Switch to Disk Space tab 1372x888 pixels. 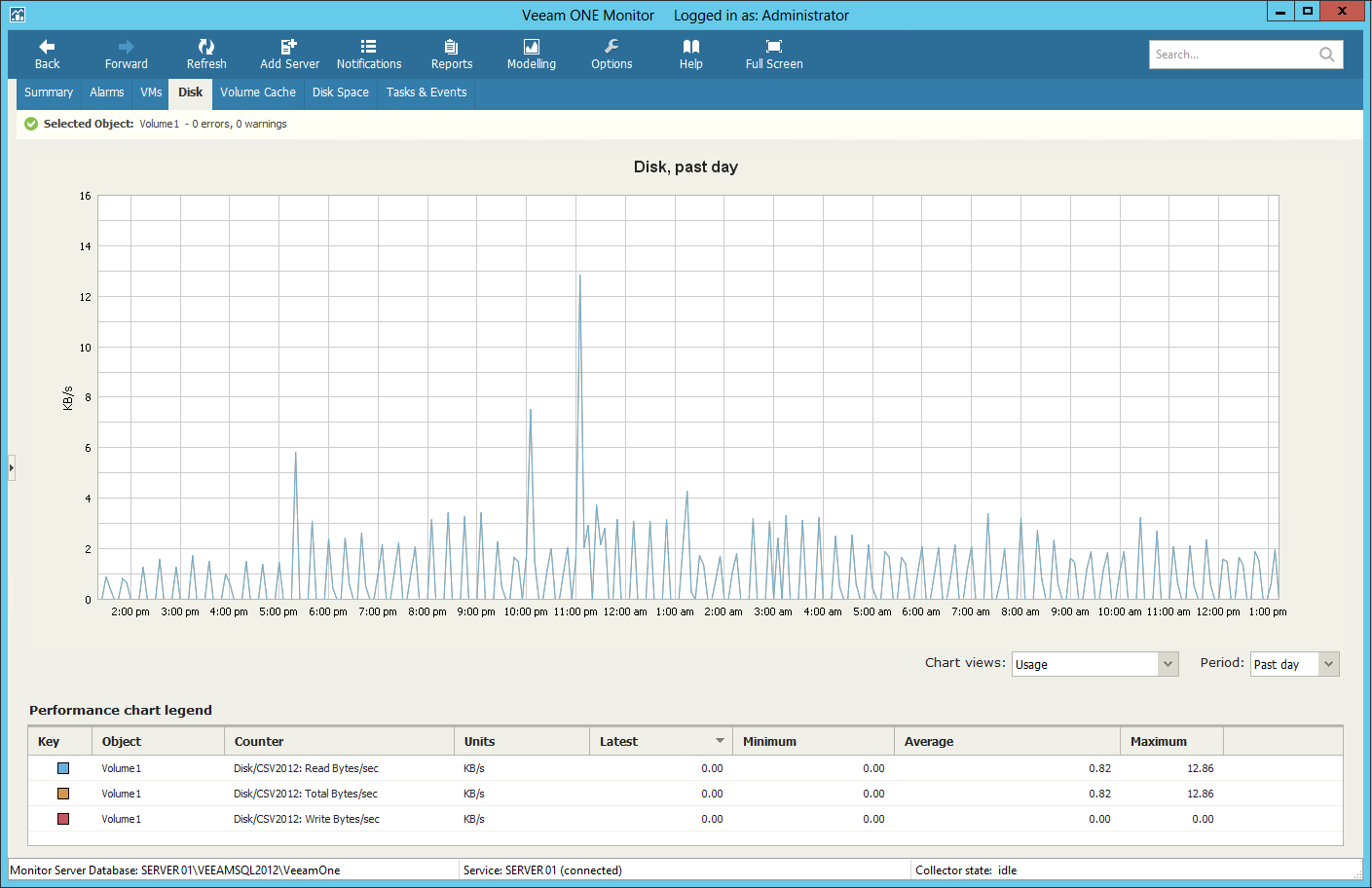click(x=341, y=92)
